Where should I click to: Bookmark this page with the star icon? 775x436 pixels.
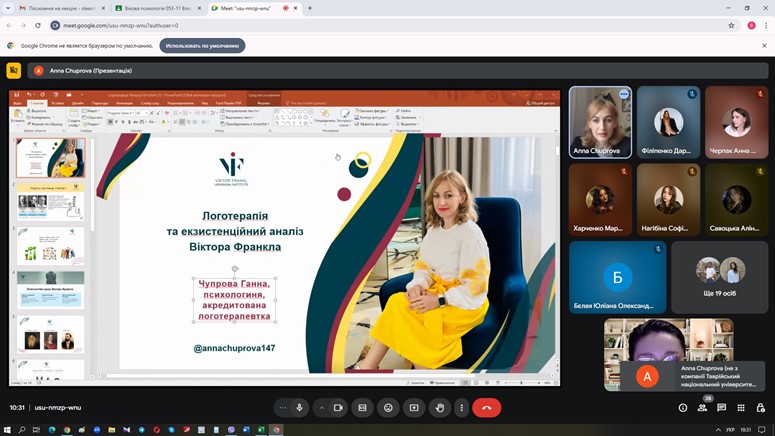(x=731, y=25)
